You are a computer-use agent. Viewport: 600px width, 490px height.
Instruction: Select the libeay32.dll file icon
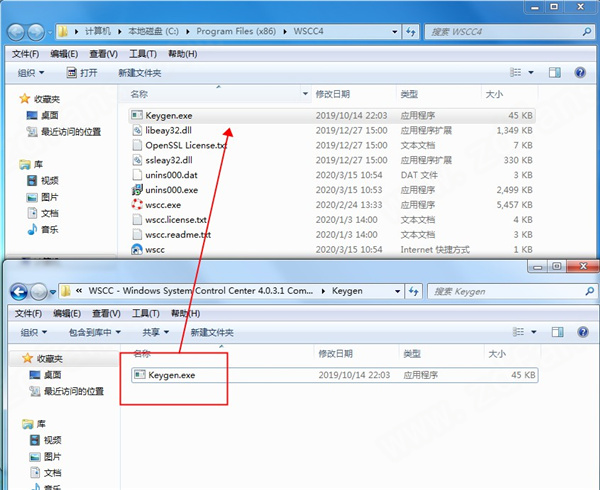point(137,130)
